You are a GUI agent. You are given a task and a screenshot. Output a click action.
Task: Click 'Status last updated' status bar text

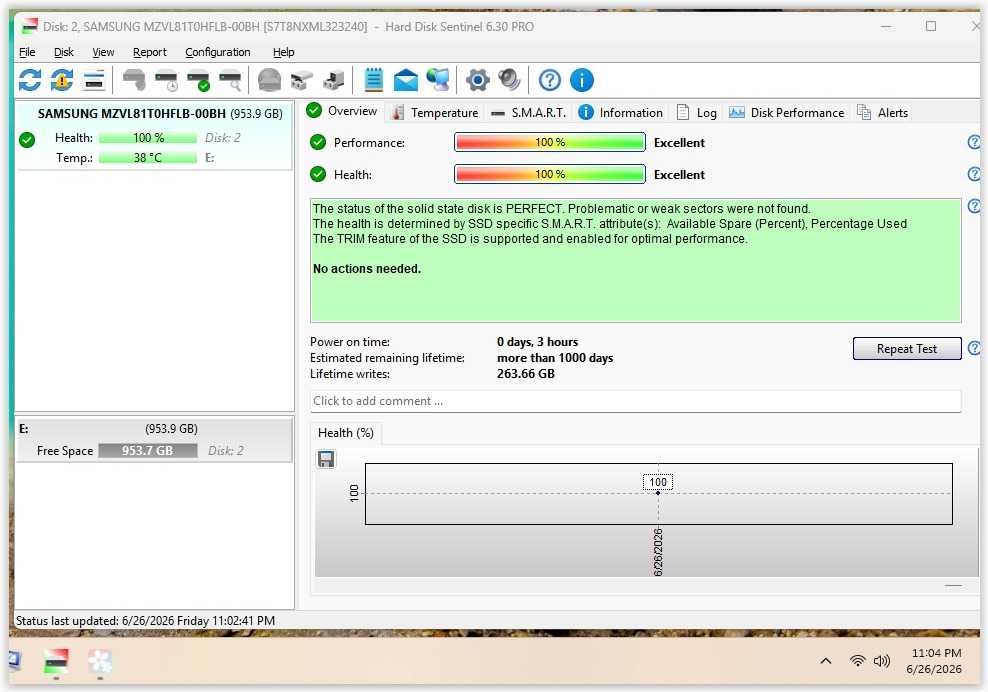146,621
